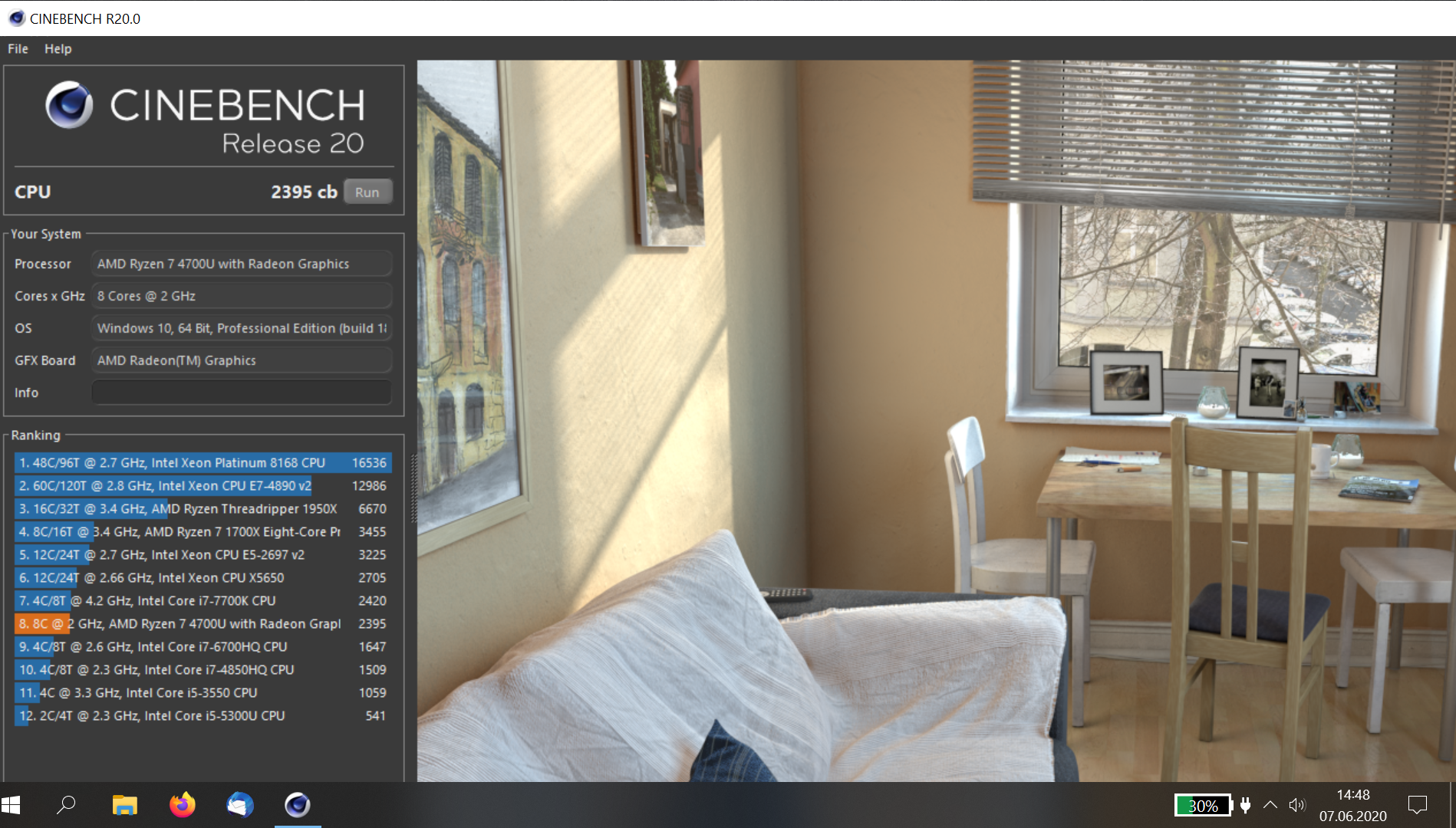Open the notification center icon
The width and height of the screenshot is (1456, 828).
point(1417,805)
